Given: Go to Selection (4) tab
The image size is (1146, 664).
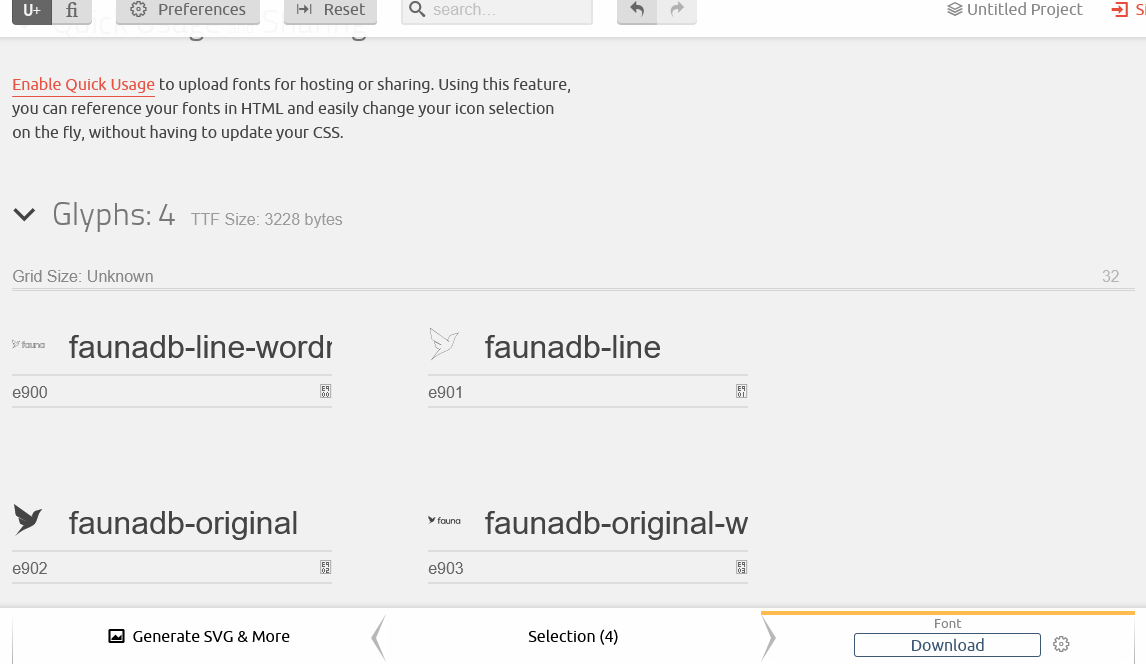Looking at the screenshot, I should point(573,636).
